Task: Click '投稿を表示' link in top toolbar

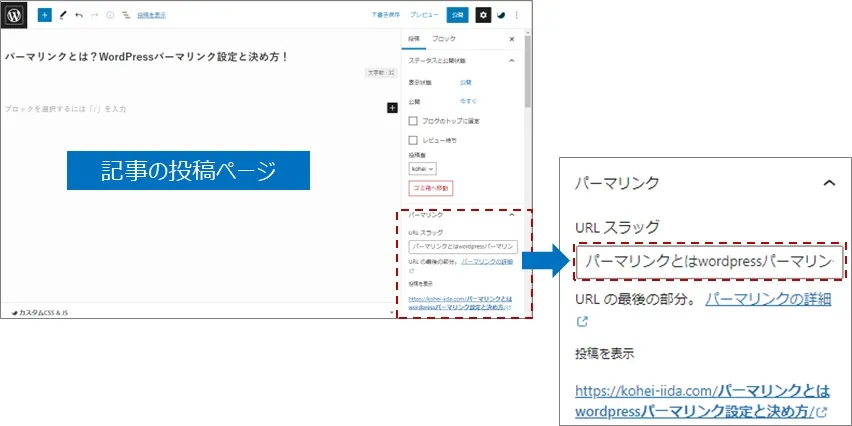Action: [152, 15]
